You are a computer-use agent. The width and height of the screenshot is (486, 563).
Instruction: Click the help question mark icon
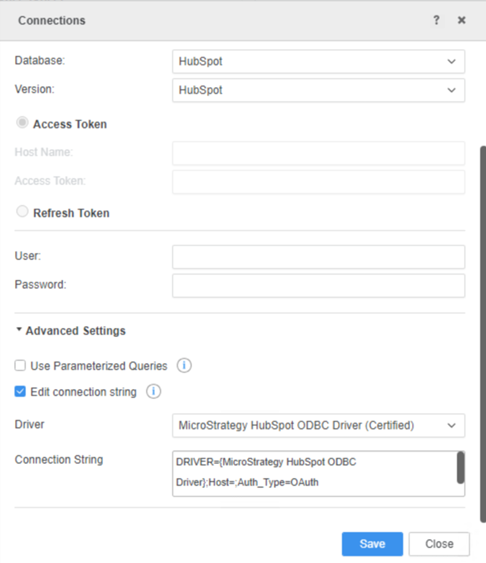(436, 20)
